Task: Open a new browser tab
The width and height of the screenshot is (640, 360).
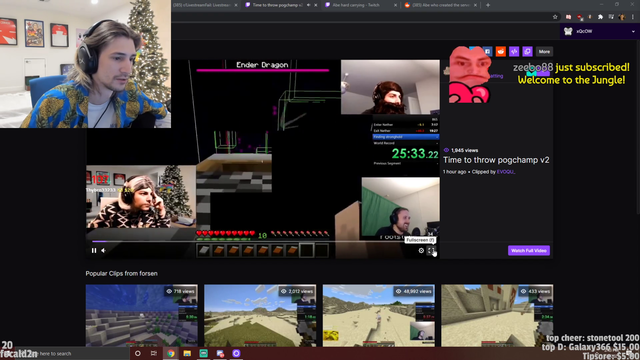Action: point(488,5)
